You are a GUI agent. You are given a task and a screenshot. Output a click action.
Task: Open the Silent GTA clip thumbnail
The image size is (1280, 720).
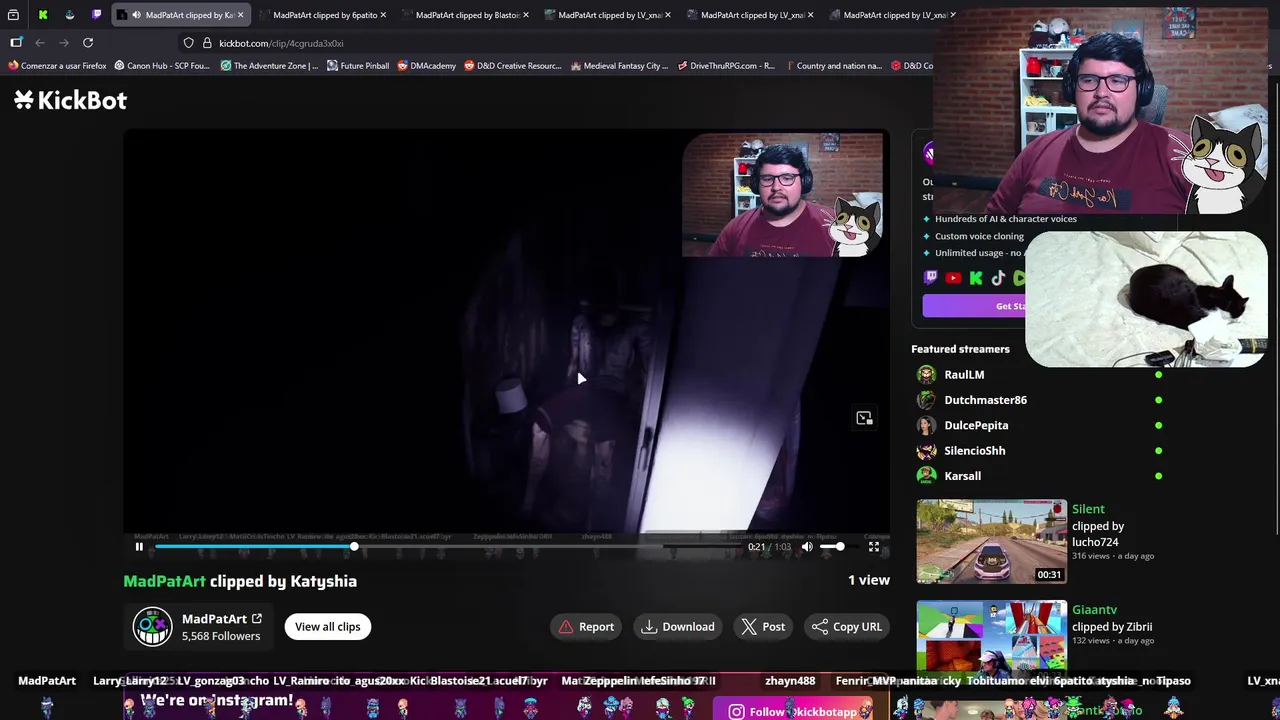[x=992, y=542]
